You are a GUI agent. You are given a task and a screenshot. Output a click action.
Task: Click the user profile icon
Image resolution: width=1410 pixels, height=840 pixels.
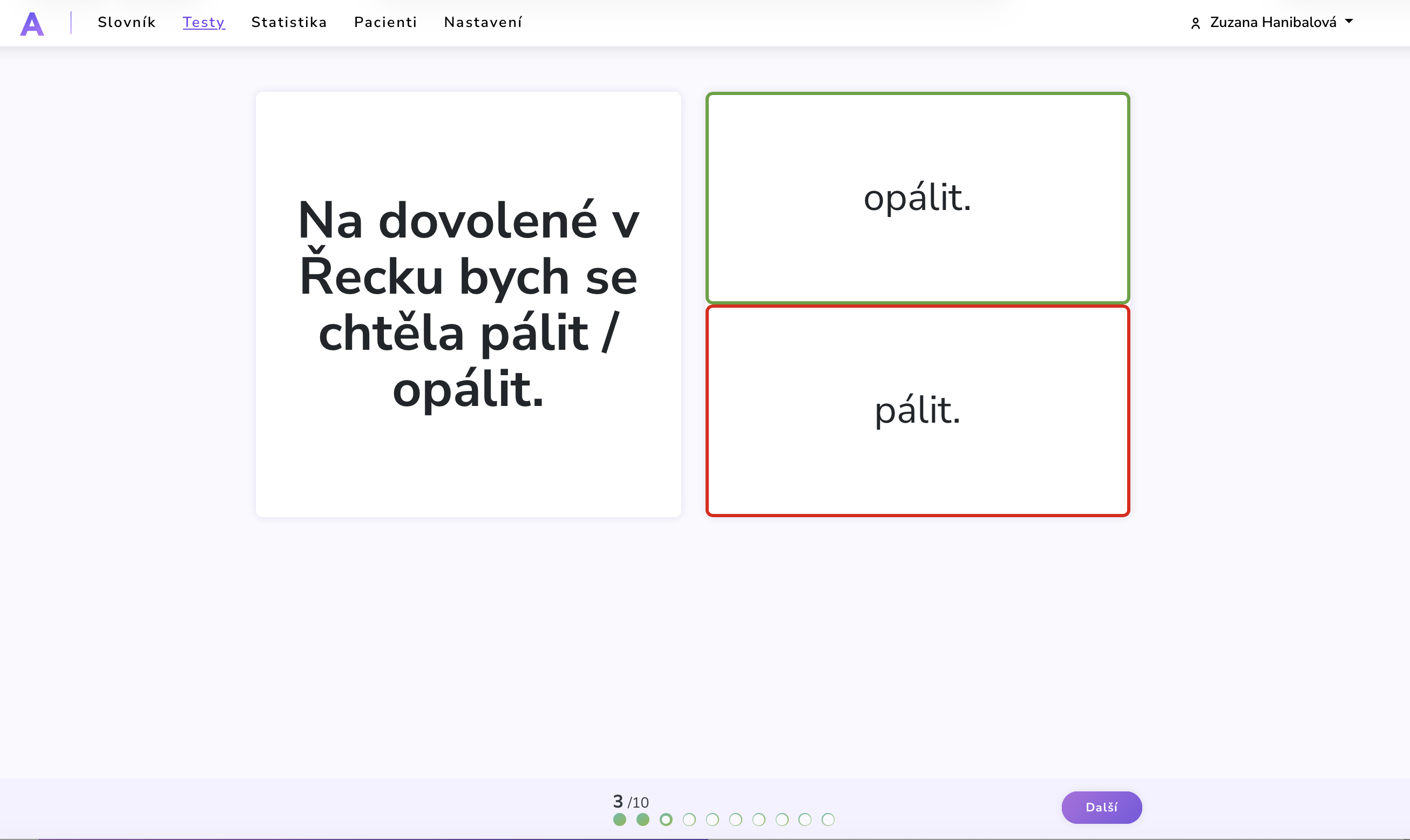(1195, 23)
